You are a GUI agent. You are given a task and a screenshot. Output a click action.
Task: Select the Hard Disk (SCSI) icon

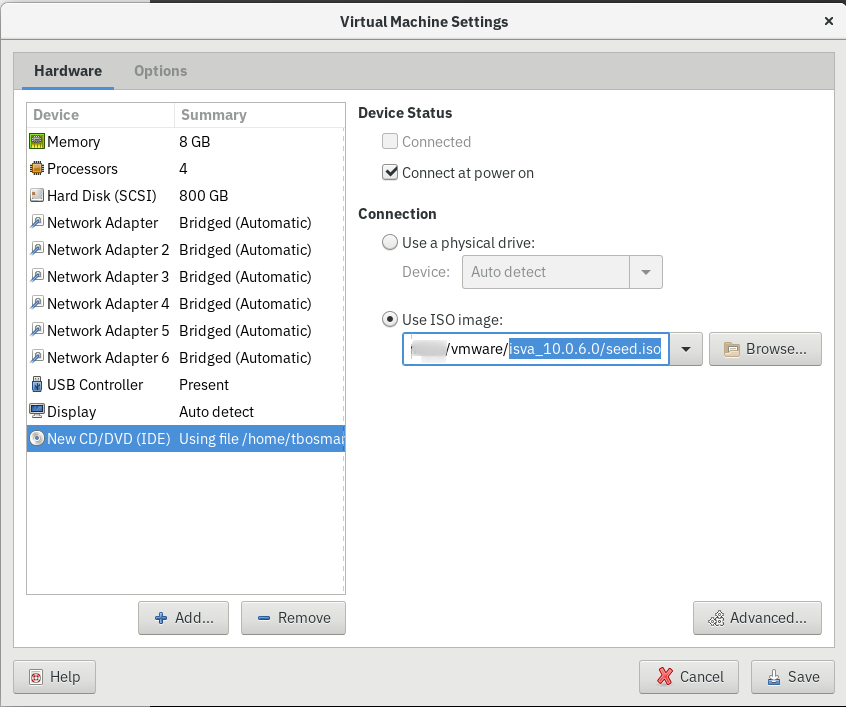coord(37,195)
